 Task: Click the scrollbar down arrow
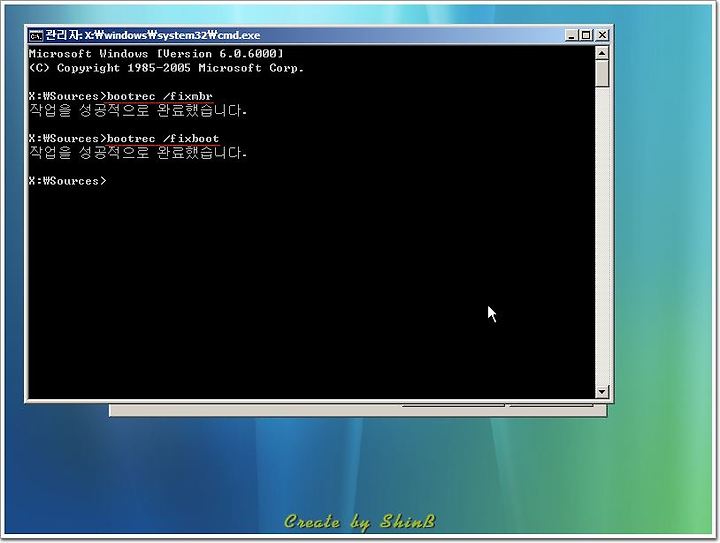pyautogui.click(x=602, y=392)
